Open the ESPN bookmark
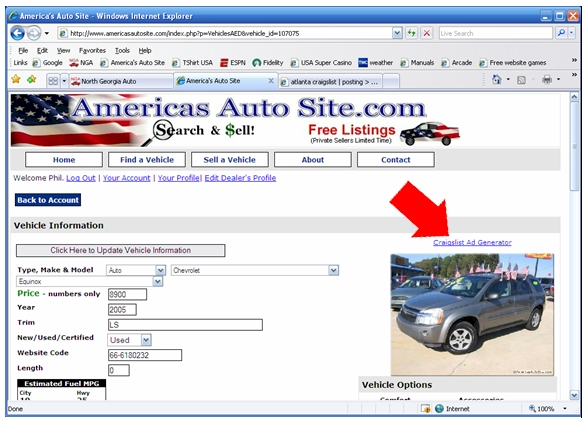 (233, 62)
